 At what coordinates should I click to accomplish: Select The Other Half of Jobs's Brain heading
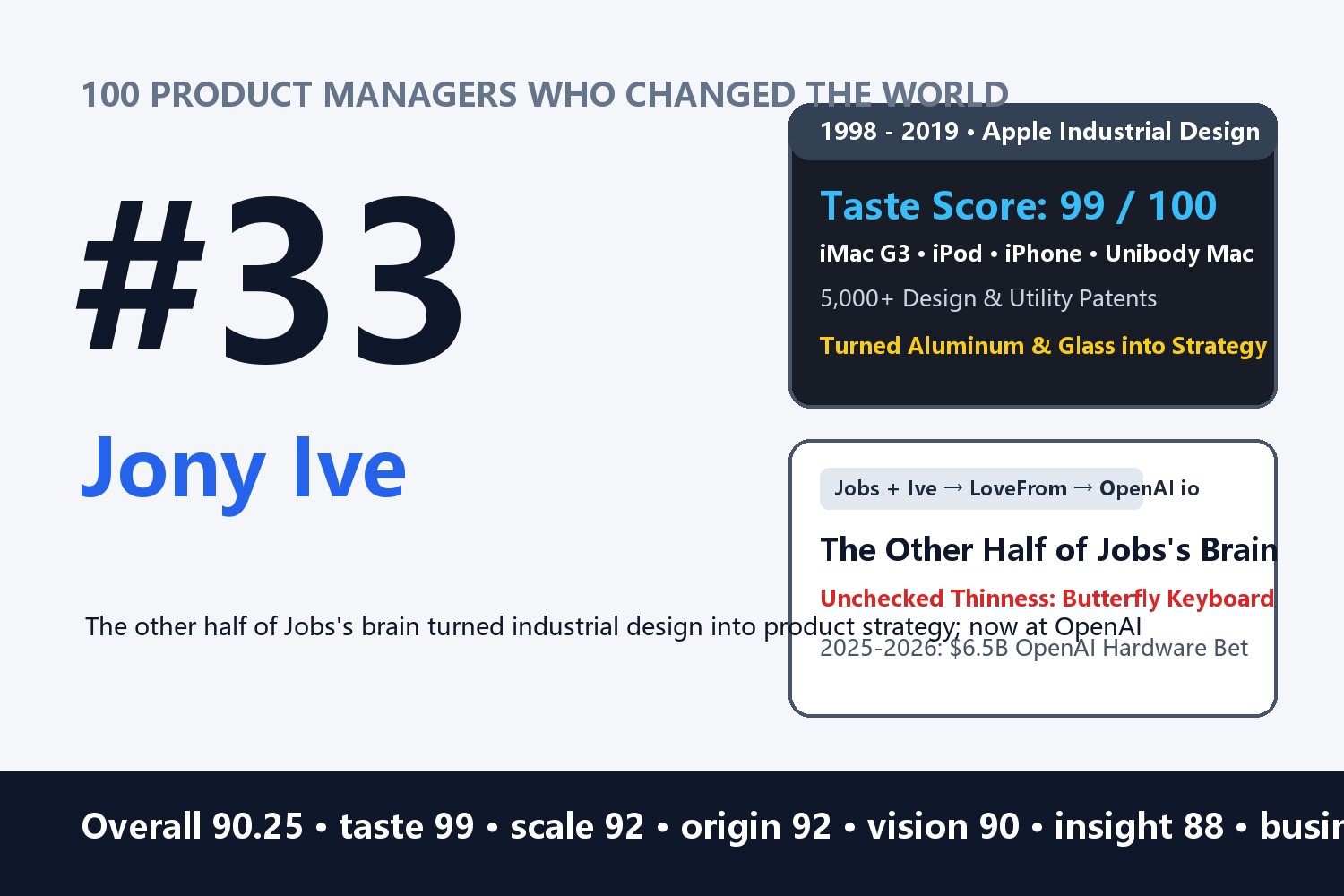[1048, 549]
